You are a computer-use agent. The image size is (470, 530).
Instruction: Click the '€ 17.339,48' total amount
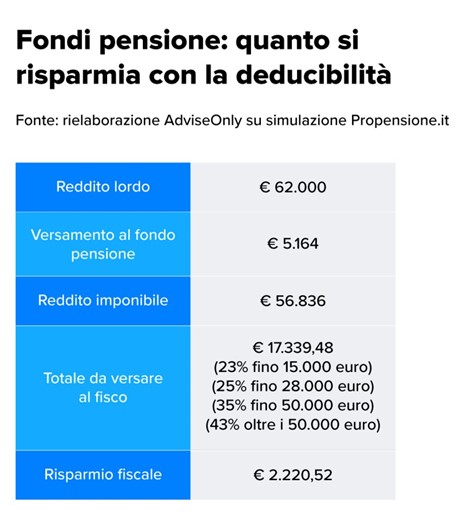point(293,348)
